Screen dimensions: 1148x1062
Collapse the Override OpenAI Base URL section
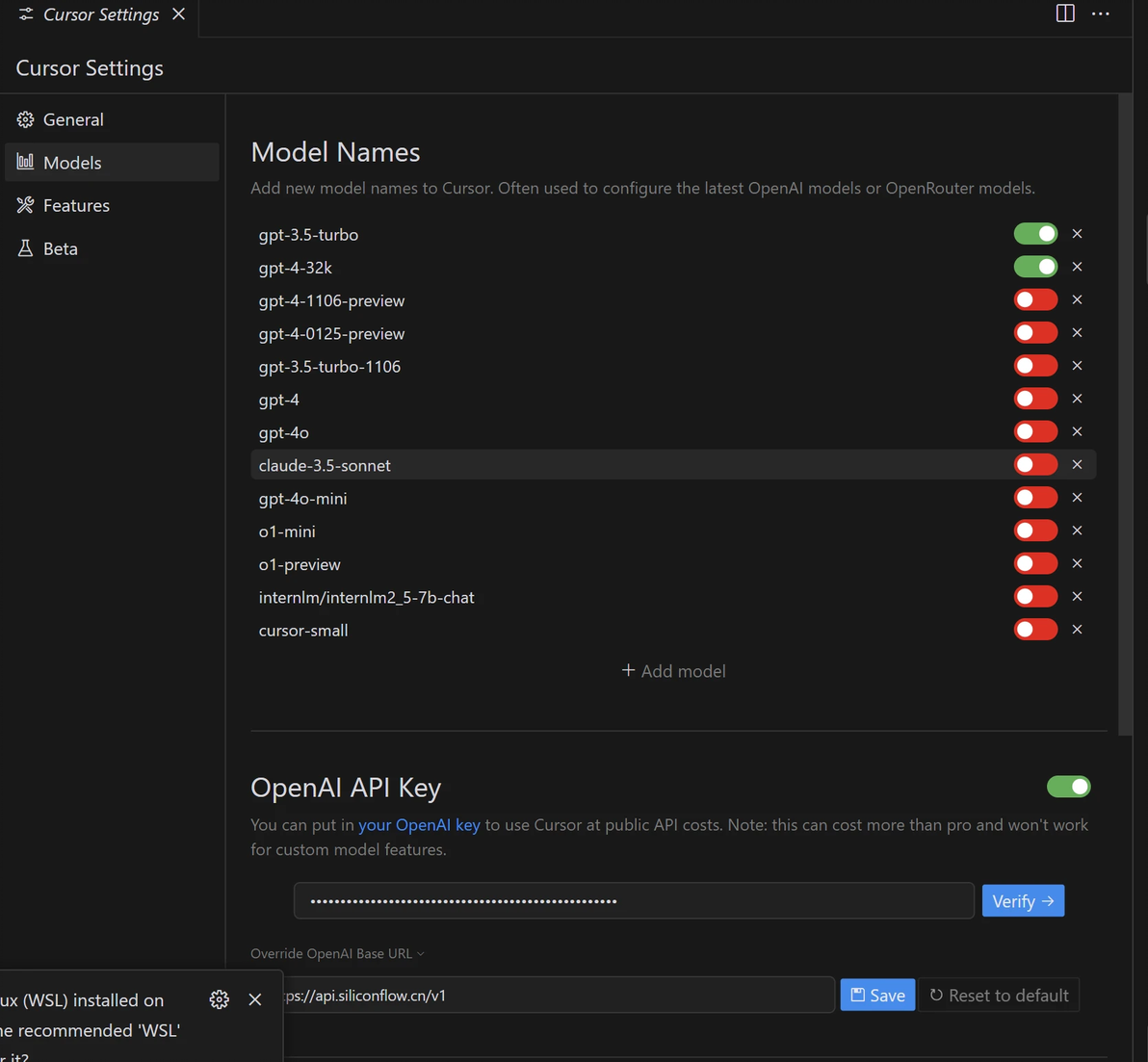pyautogui.click(x=337, y=953)
